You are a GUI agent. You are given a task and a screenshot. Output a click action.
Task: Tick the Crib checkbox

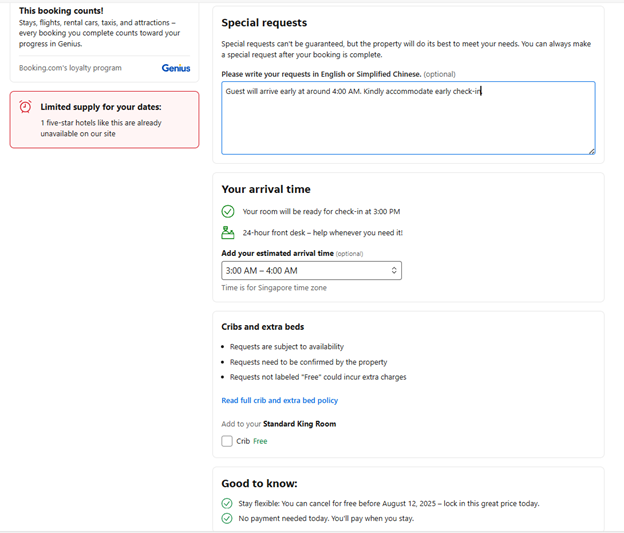click(x=227, y=441)
